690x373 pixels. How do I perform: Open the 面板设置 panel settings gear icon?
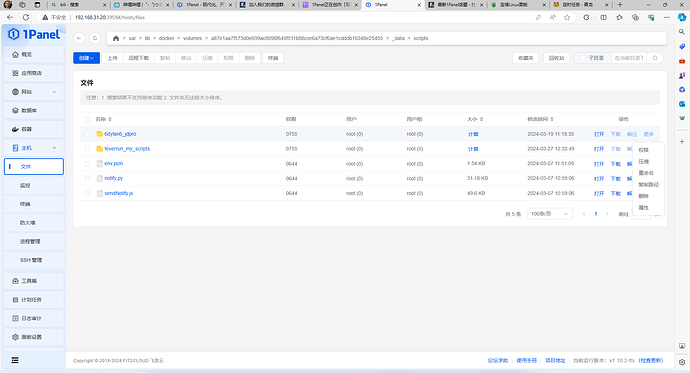click(15, 337)
